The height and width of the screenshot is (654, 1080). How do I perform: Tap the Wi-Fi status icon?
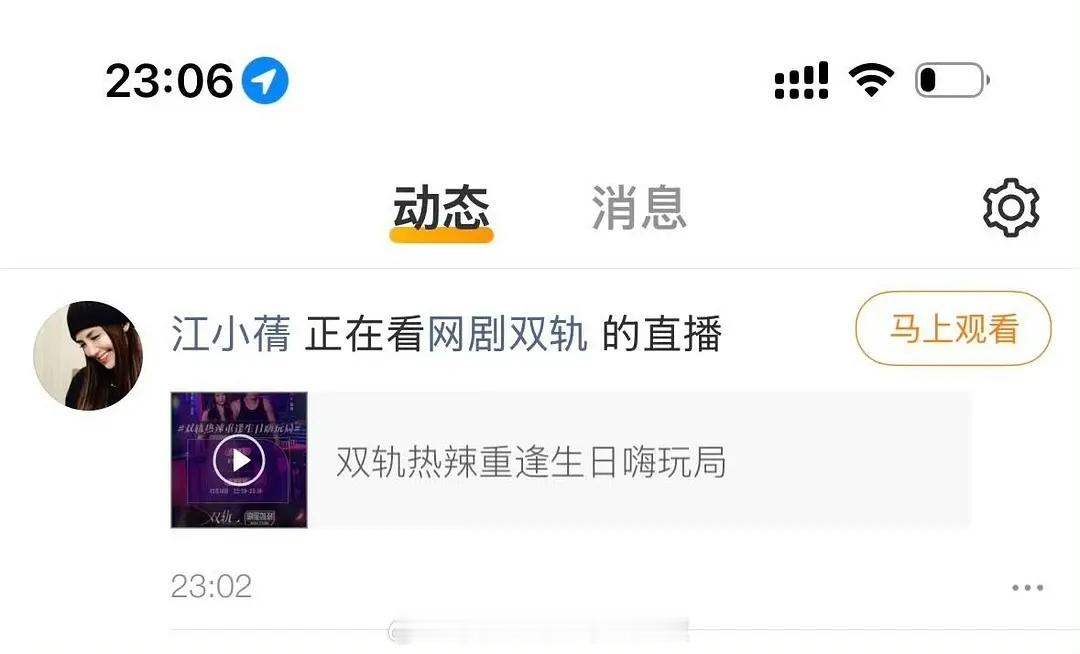pos(871,80)
